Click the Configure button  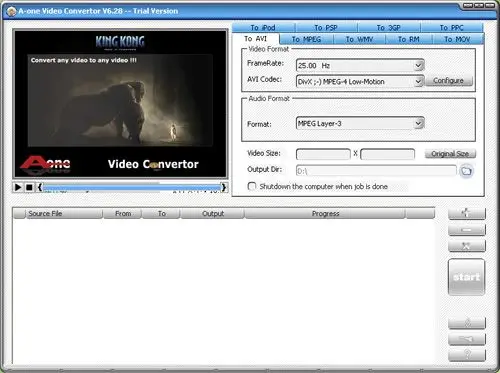[448, 81]
